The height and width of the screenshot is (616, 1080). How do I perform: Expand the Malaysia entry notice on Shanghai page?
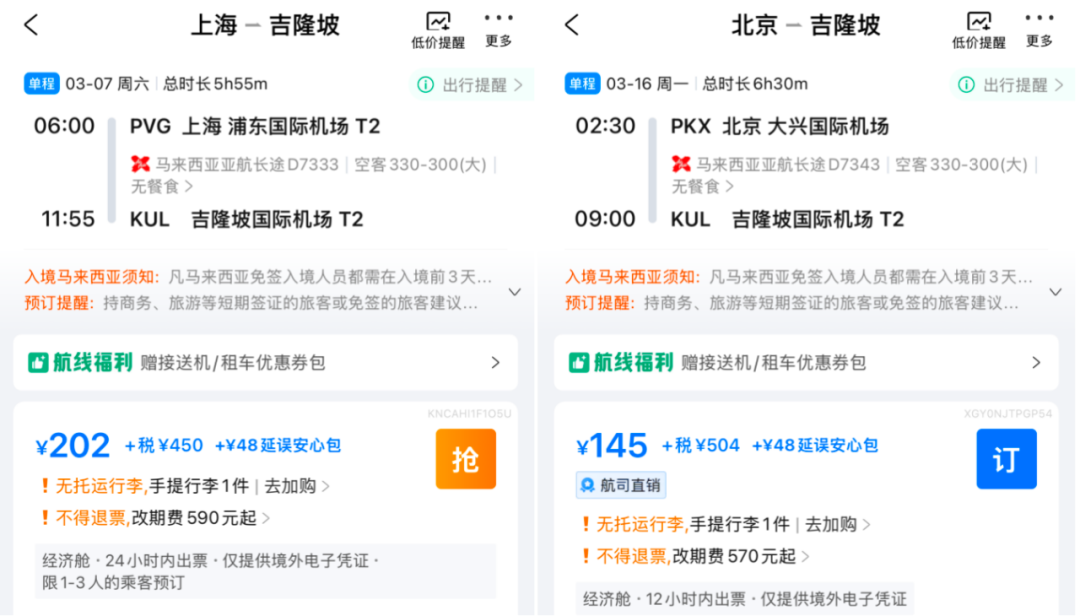(514, 291)
